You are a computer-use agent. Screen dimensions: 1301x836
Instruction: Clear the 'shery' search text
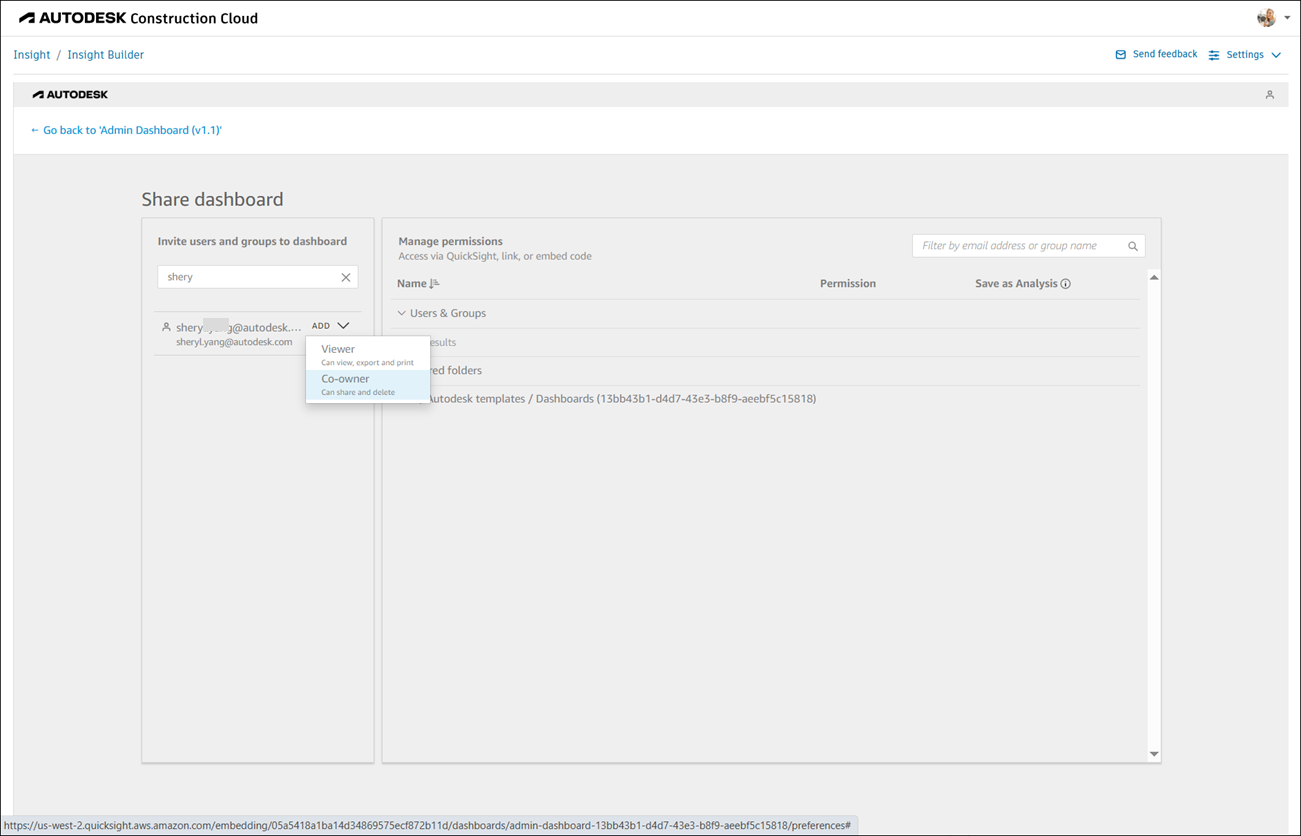coord(346,277)
